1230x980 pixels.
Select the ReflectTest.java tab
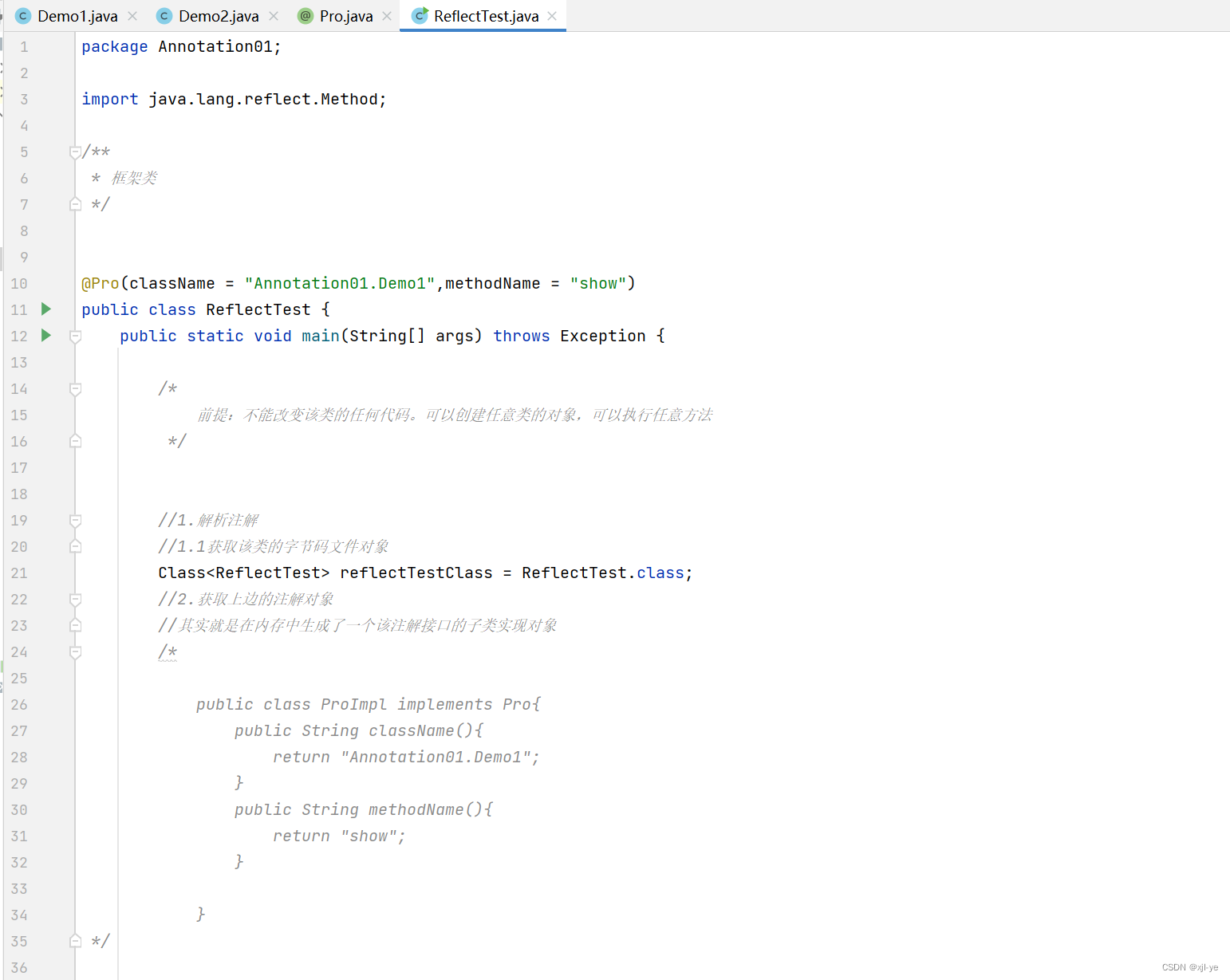click(x=486, y=16)
